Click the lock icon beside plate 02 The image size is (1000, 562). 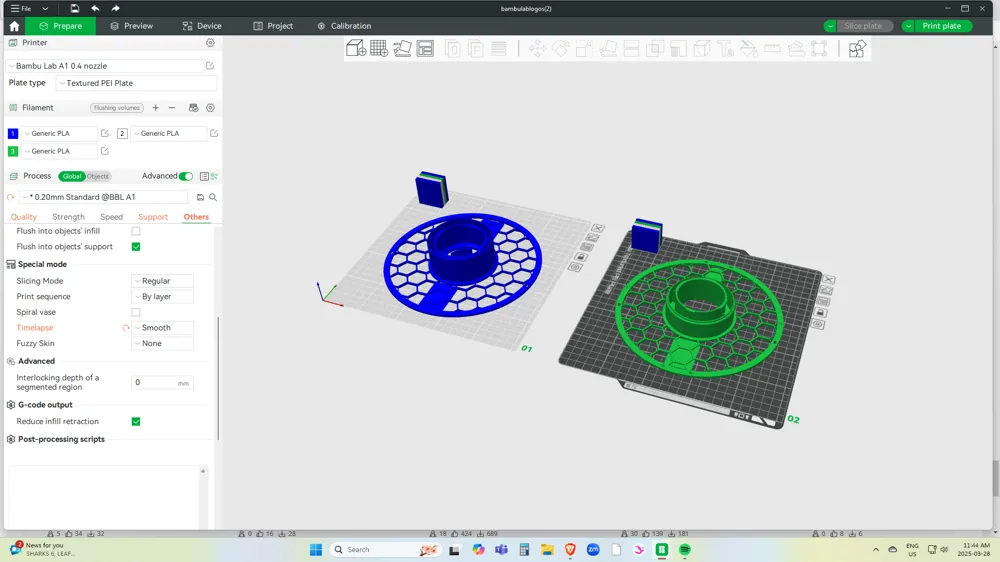821,313
